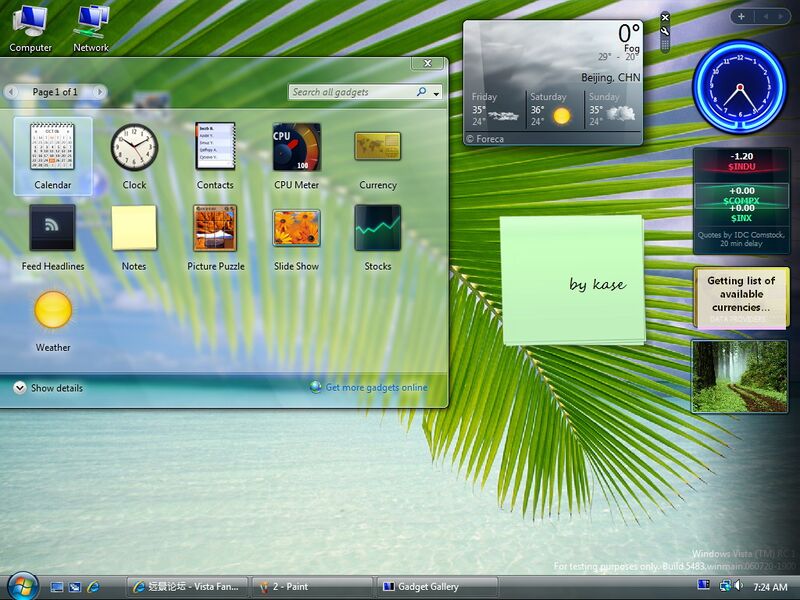Expand Show details section

[20, 388]
